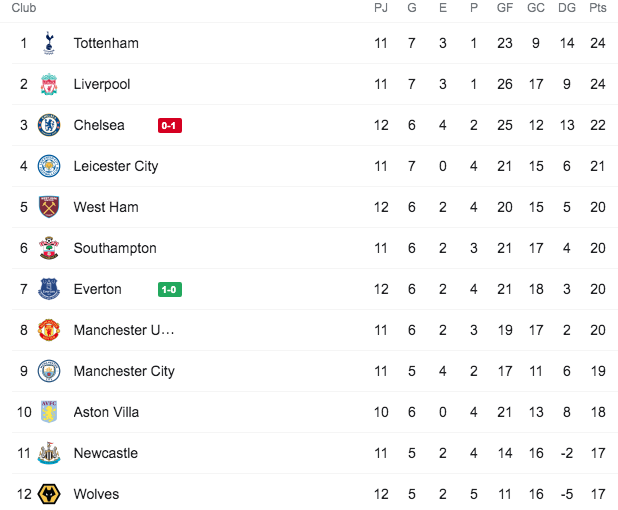Click the PJ column header
This screenshot has height=510, width=618.
point(380,8)
